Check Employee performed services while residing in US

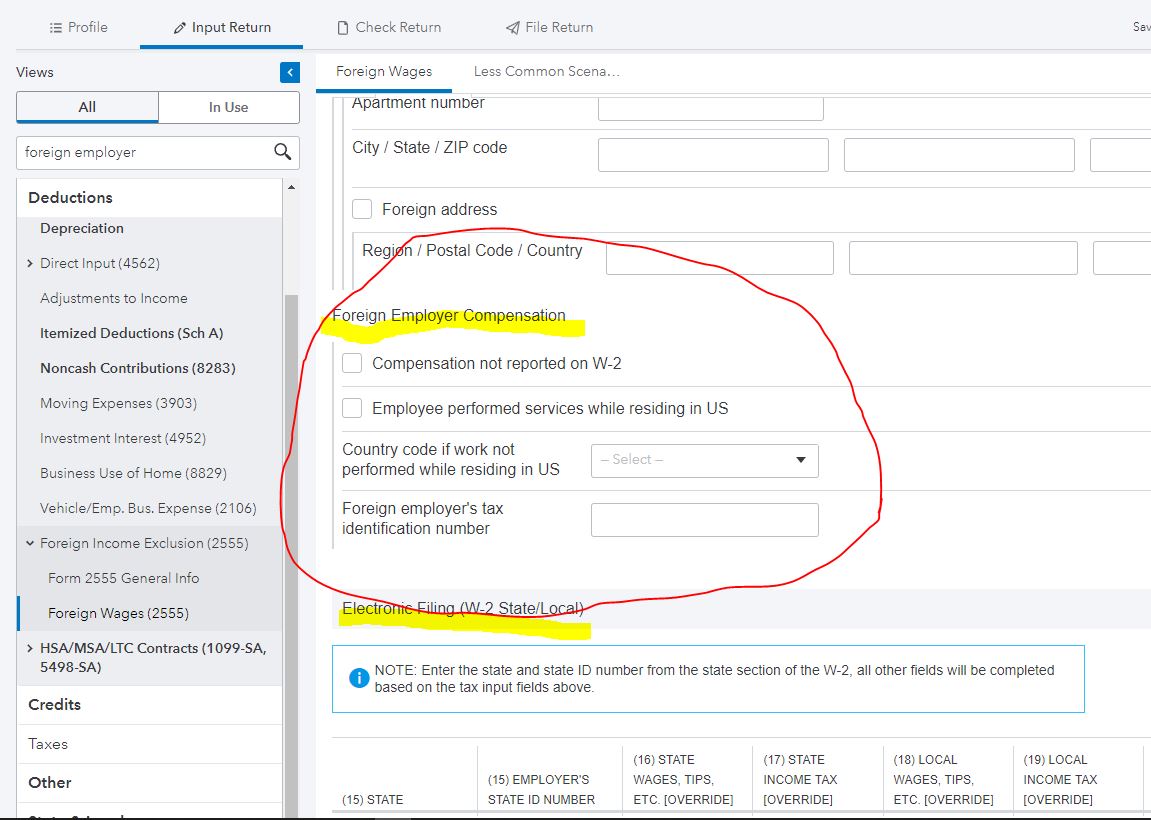click(352, 408)
